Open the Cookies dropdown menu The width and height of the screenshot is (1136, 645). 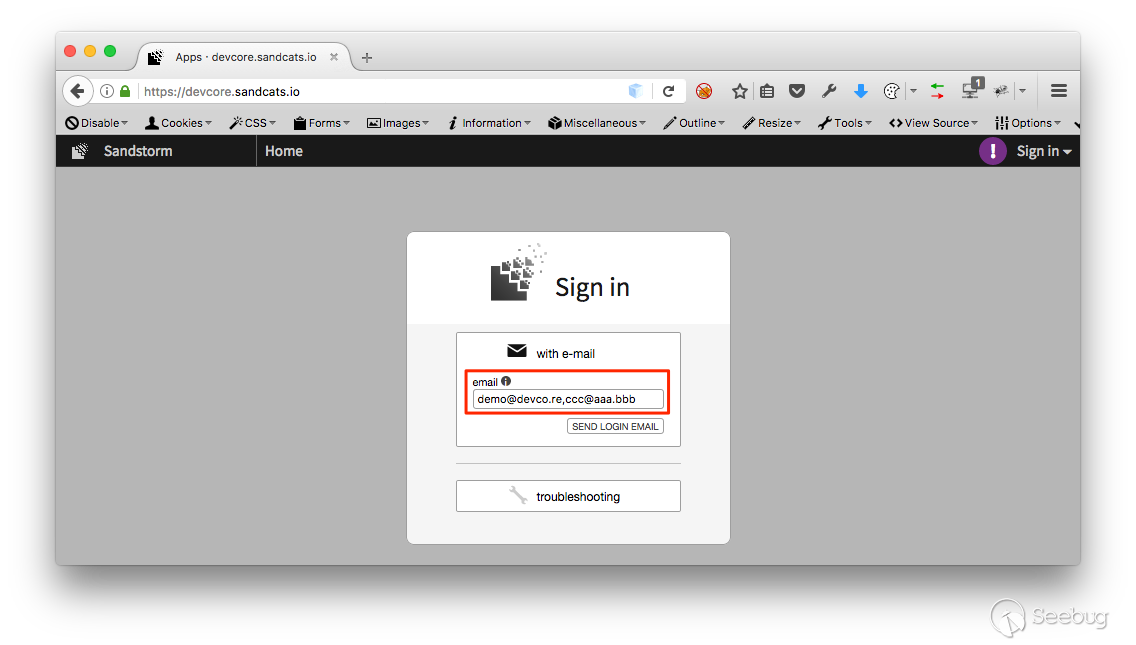click(178, 123)
